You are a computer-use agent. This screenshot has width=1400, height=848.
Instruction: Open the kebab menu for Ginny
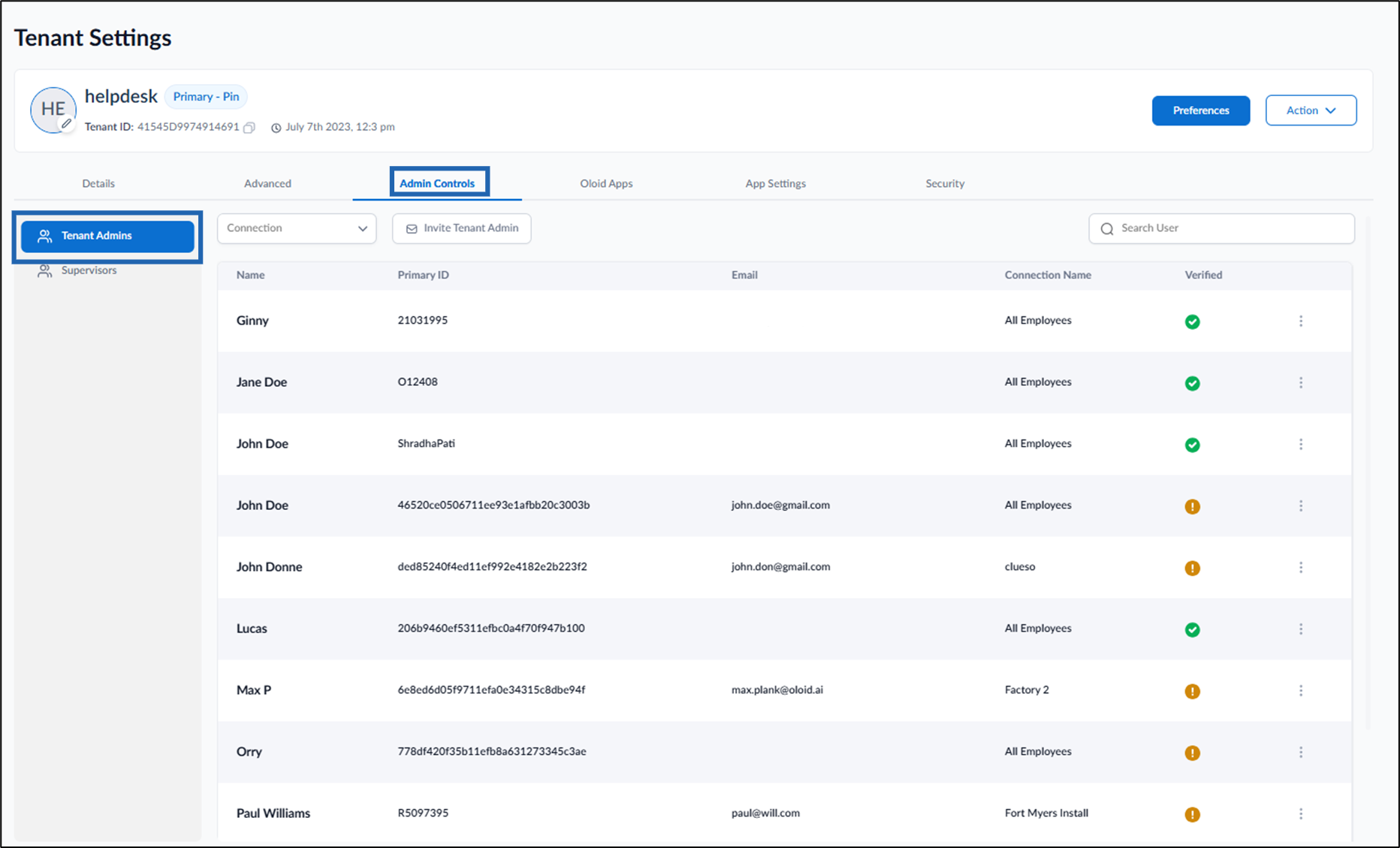pos(1301,321)
